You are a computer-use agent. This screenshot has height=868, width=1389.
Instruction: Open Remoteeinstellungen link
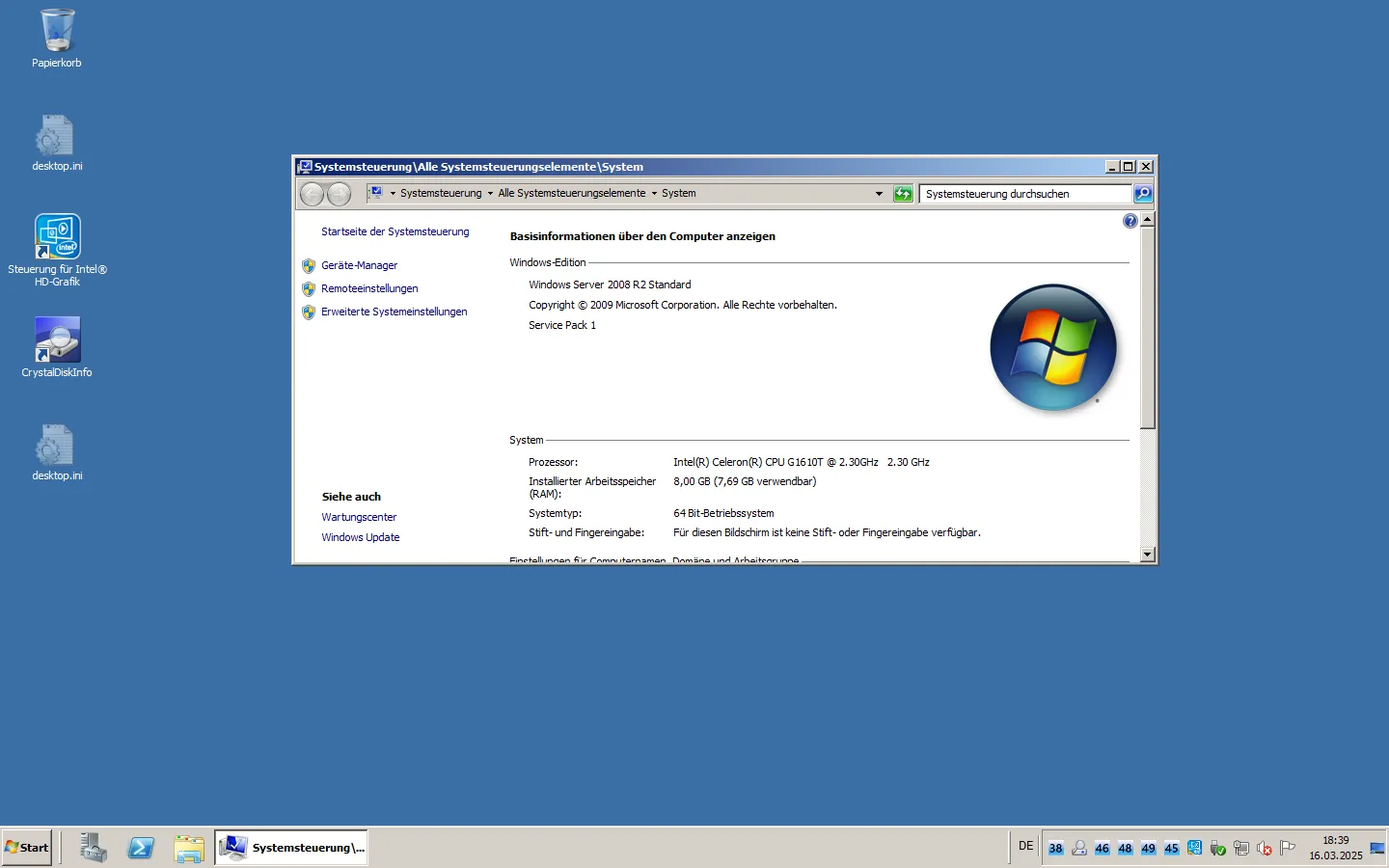369,288
